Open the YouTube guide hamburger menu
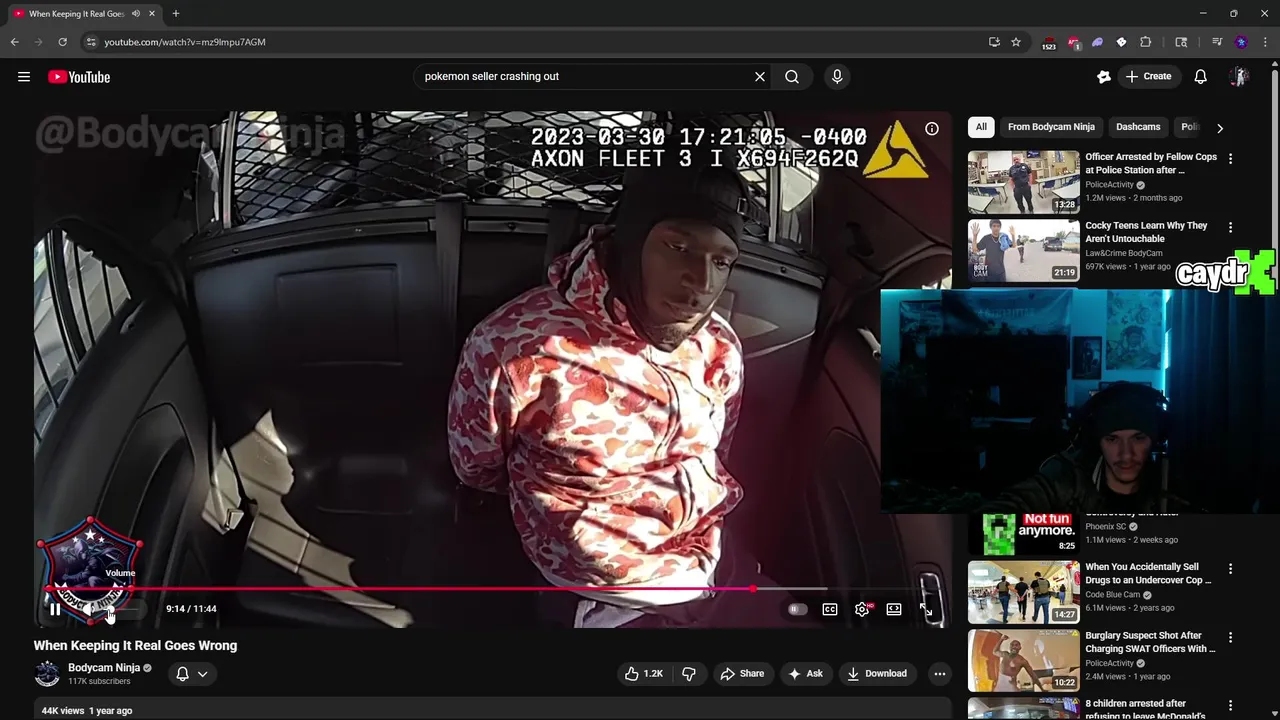 (24, 77)
